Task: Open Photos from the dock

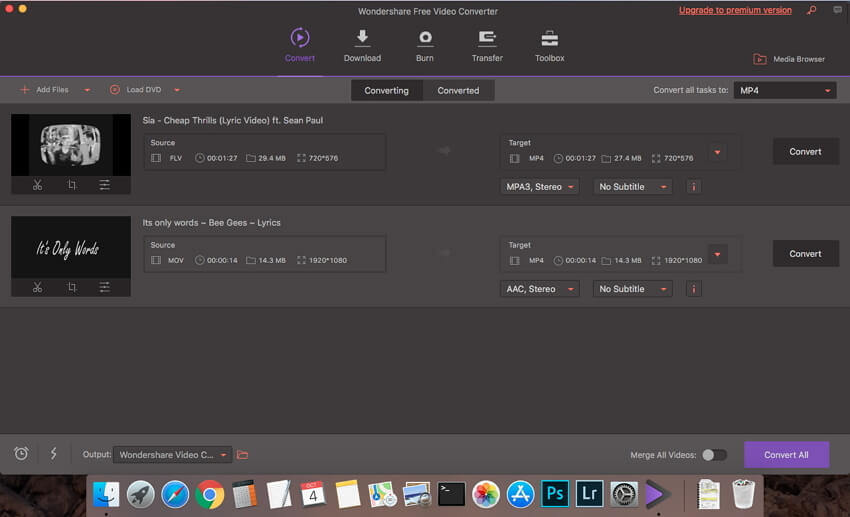Action: 486,494
